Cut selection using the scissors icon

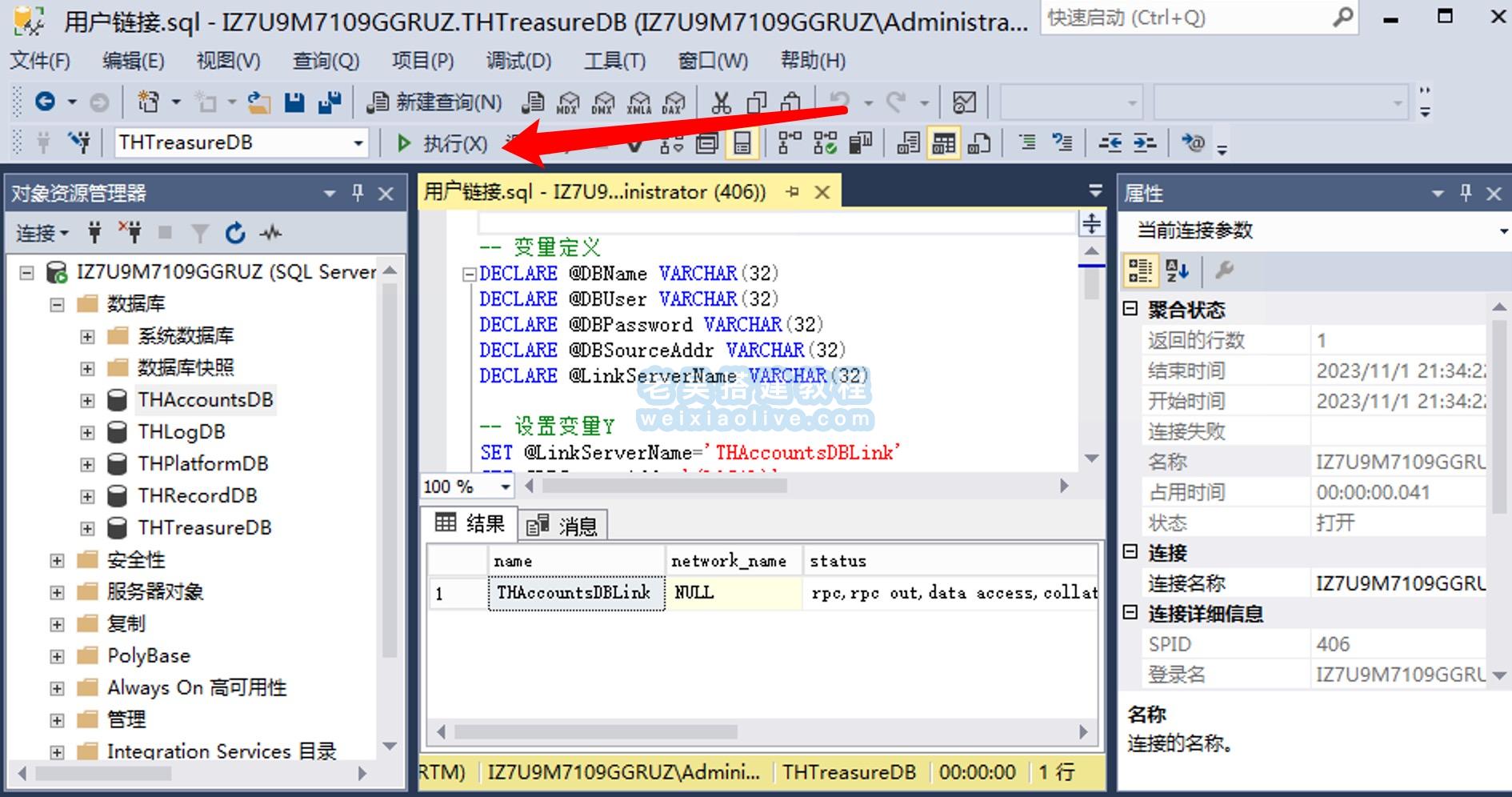[719, 102]
